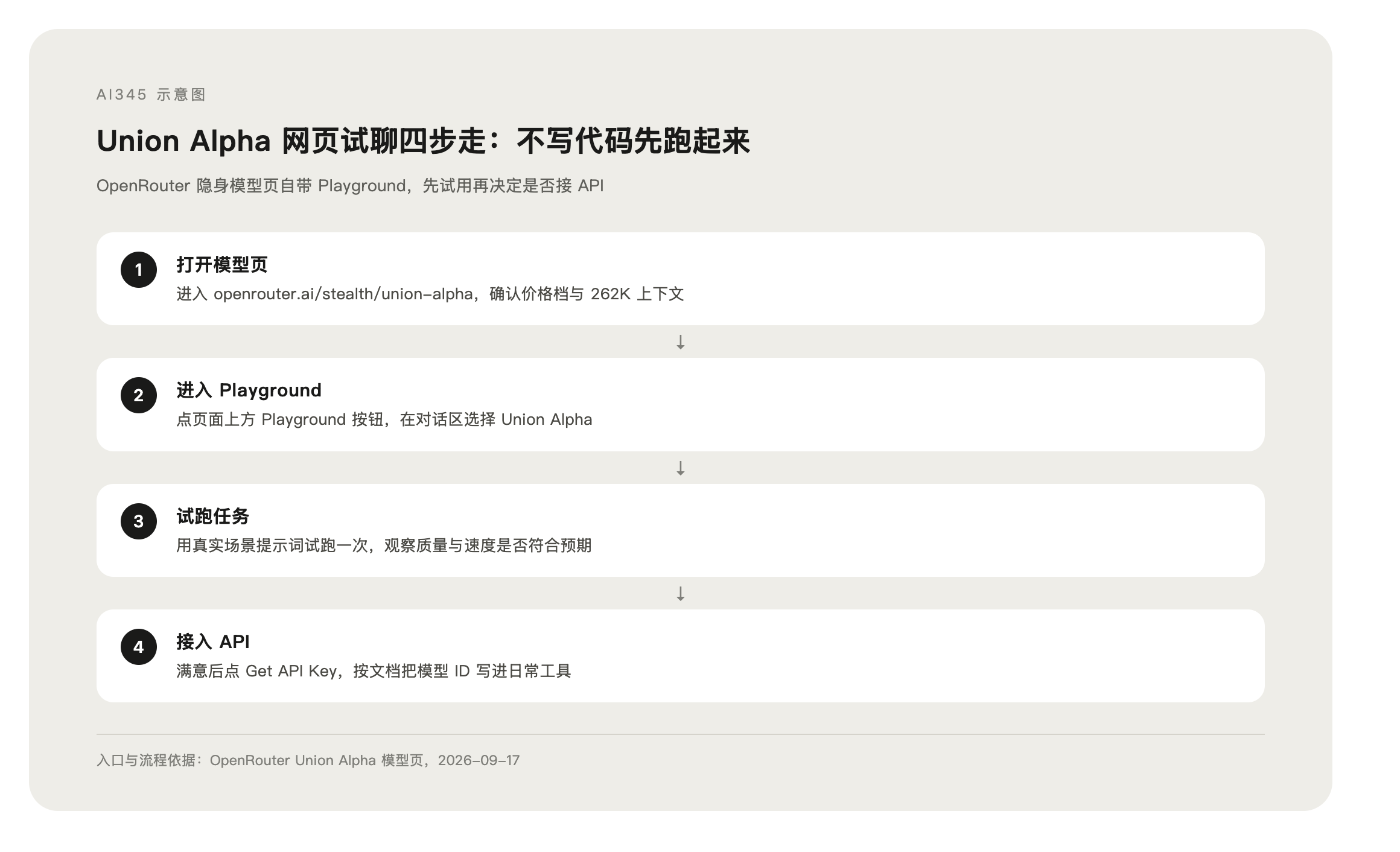
Task: Click the 'AI345 示意图' label
Action: point(151,95)
